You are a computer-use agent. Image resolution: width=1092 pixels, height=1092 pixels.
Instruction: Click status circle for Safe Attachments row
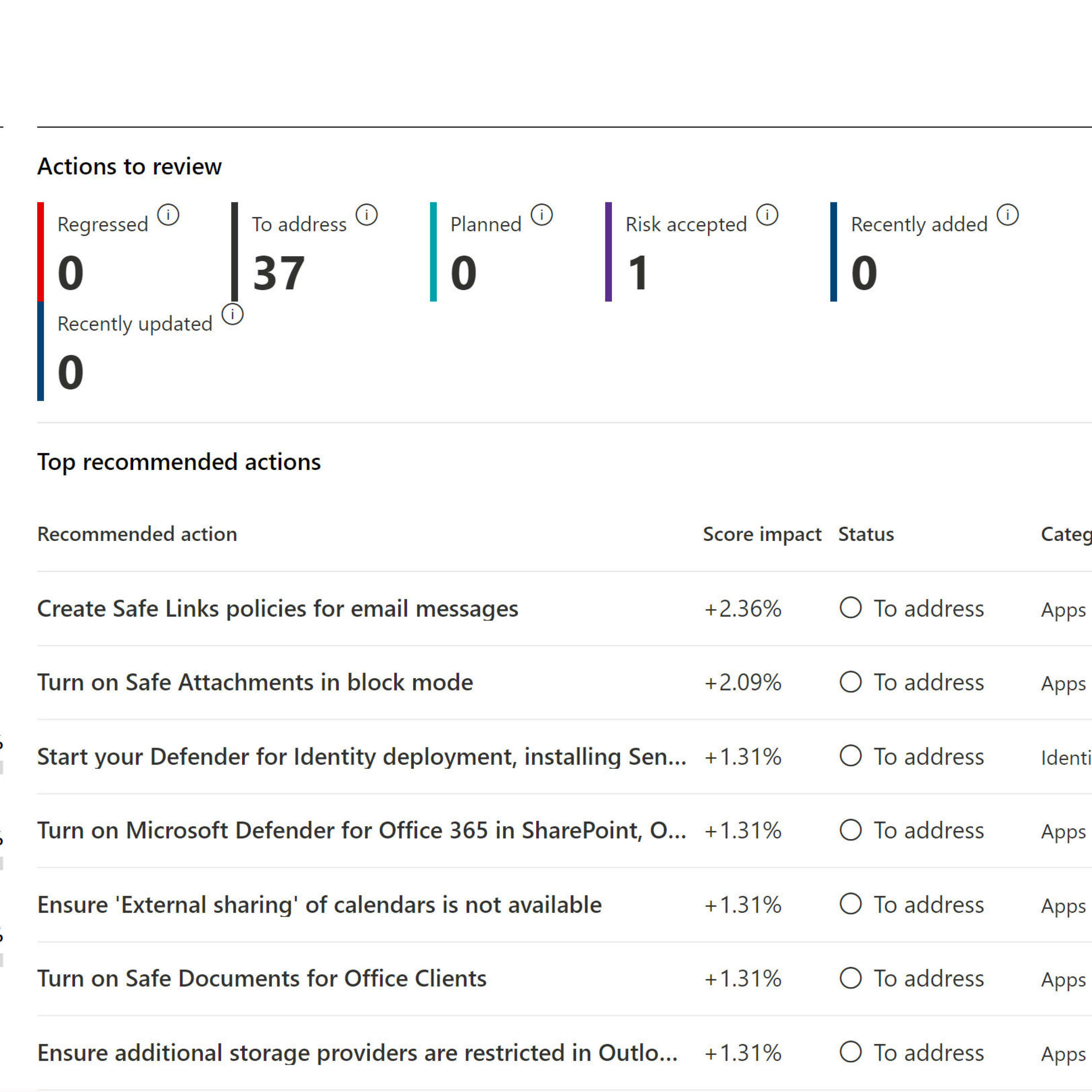[850, 682]
